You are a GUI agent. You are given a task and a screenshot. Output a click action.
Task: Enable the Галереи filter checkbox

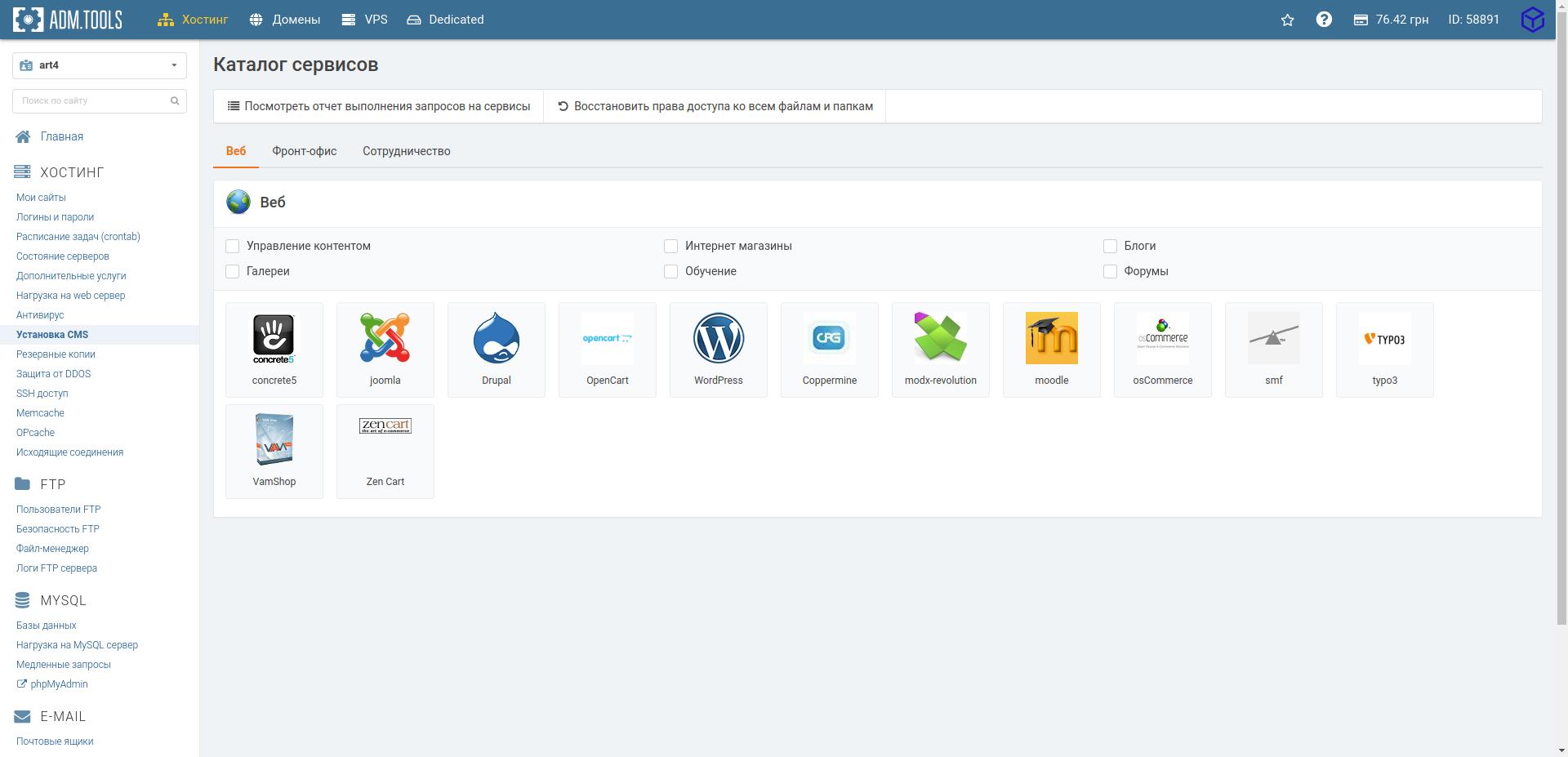(233, 271)
